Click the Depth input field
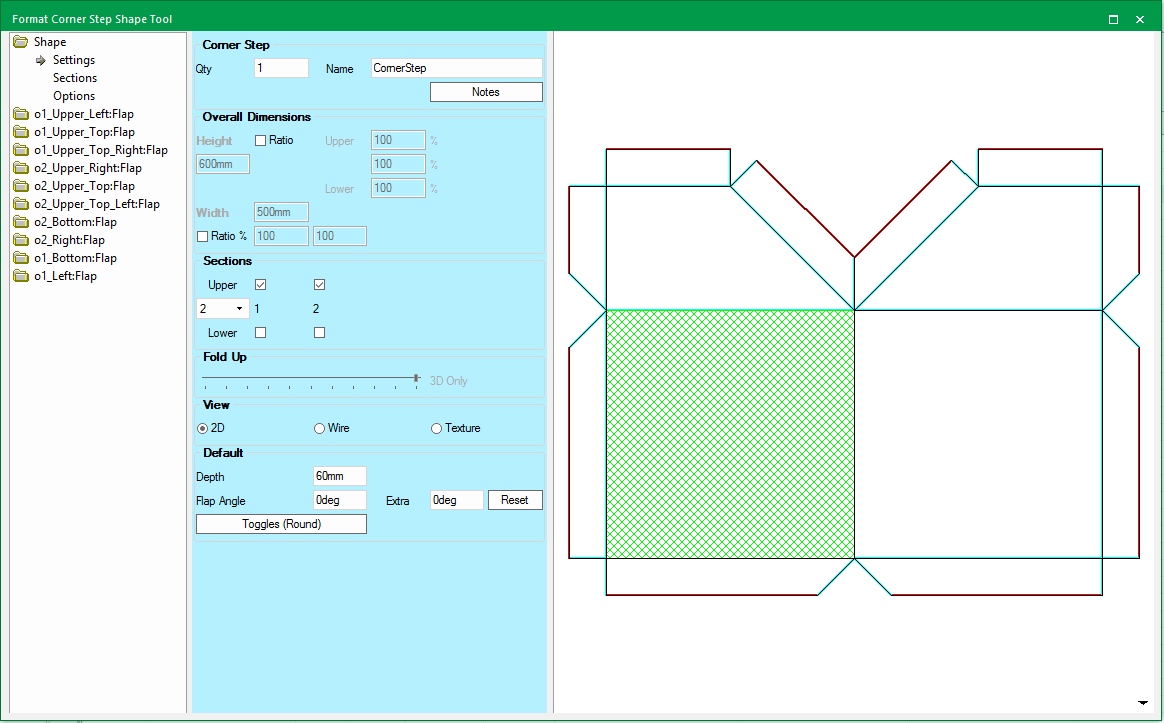 coord(340,476)
